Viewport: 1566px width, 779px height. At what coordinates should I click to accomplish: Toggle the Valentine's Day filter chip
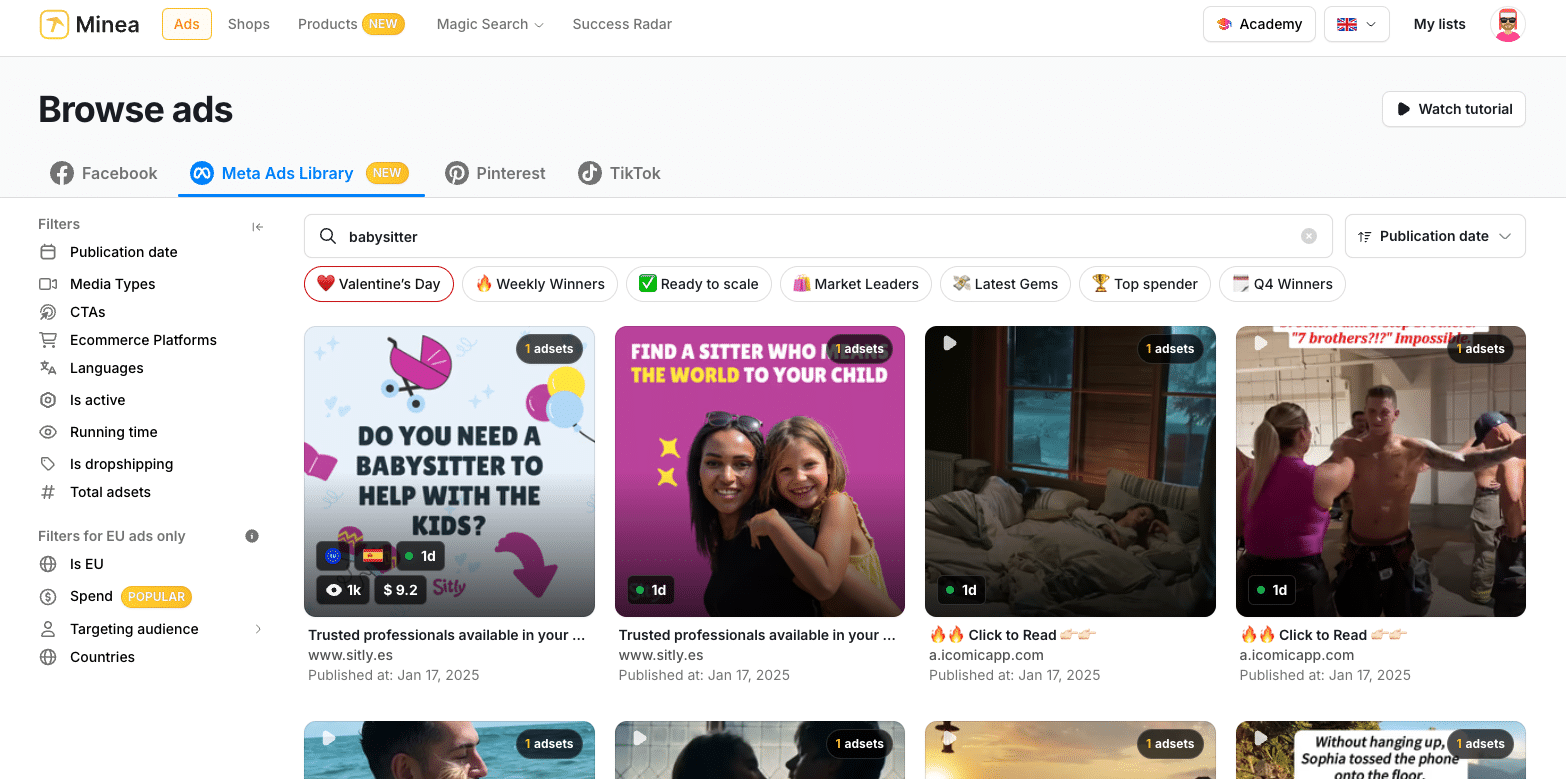(x=379, y=284)
